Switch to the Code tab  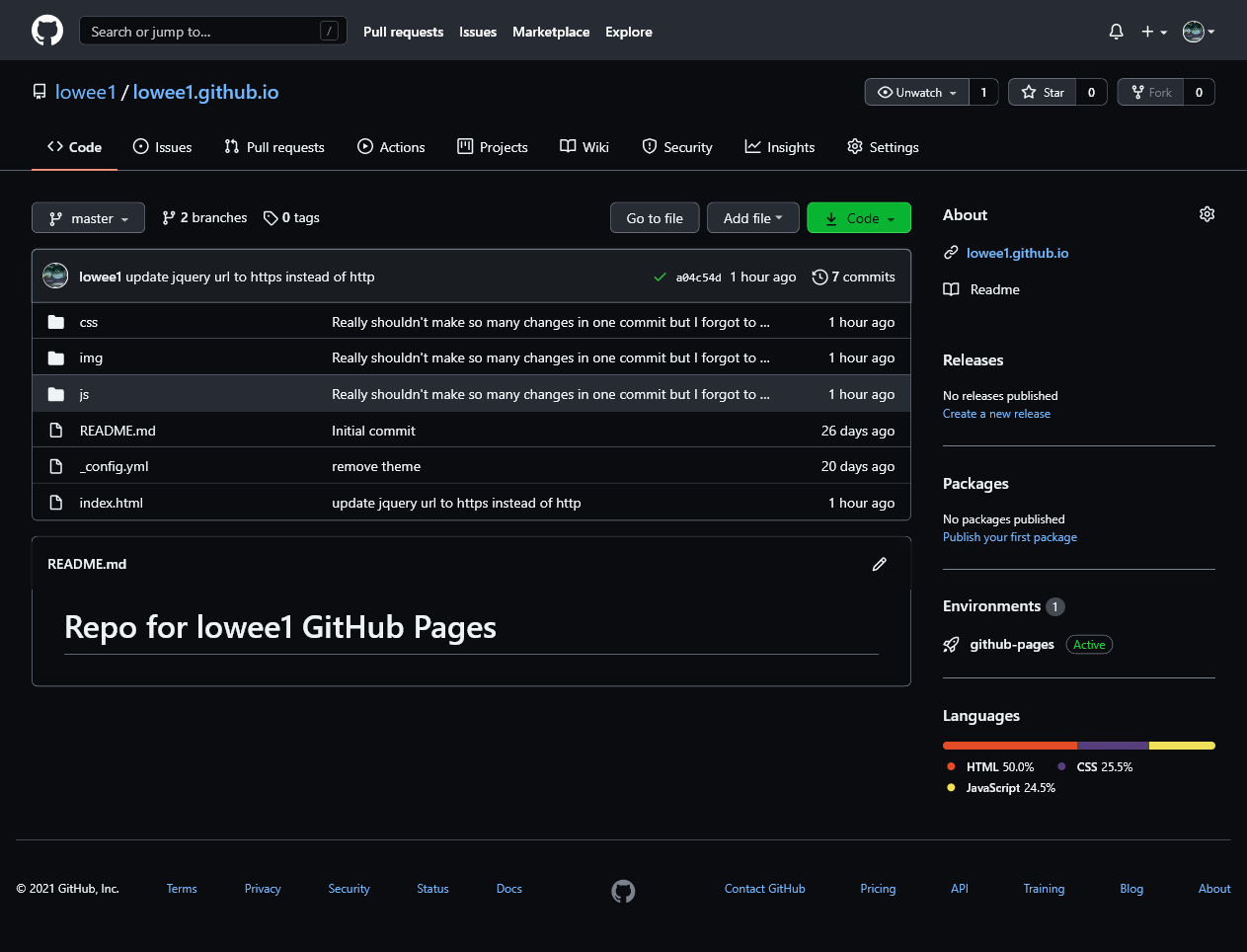[x=74, y=147]
